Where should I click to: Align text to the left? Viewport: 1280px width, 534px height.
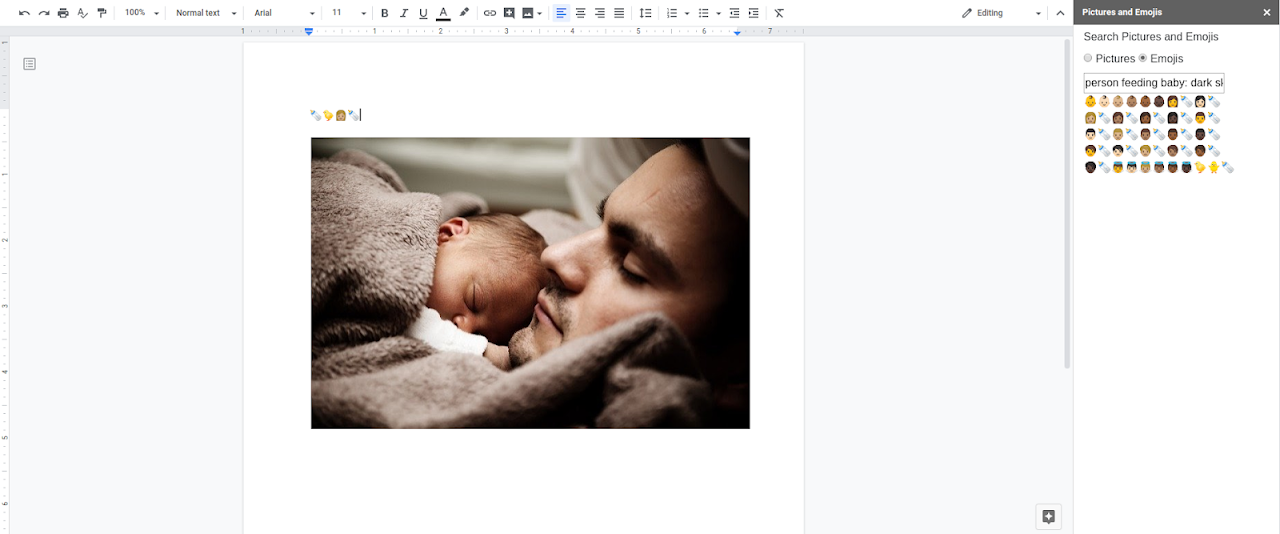pyautogui.click(x=561, y=13)
